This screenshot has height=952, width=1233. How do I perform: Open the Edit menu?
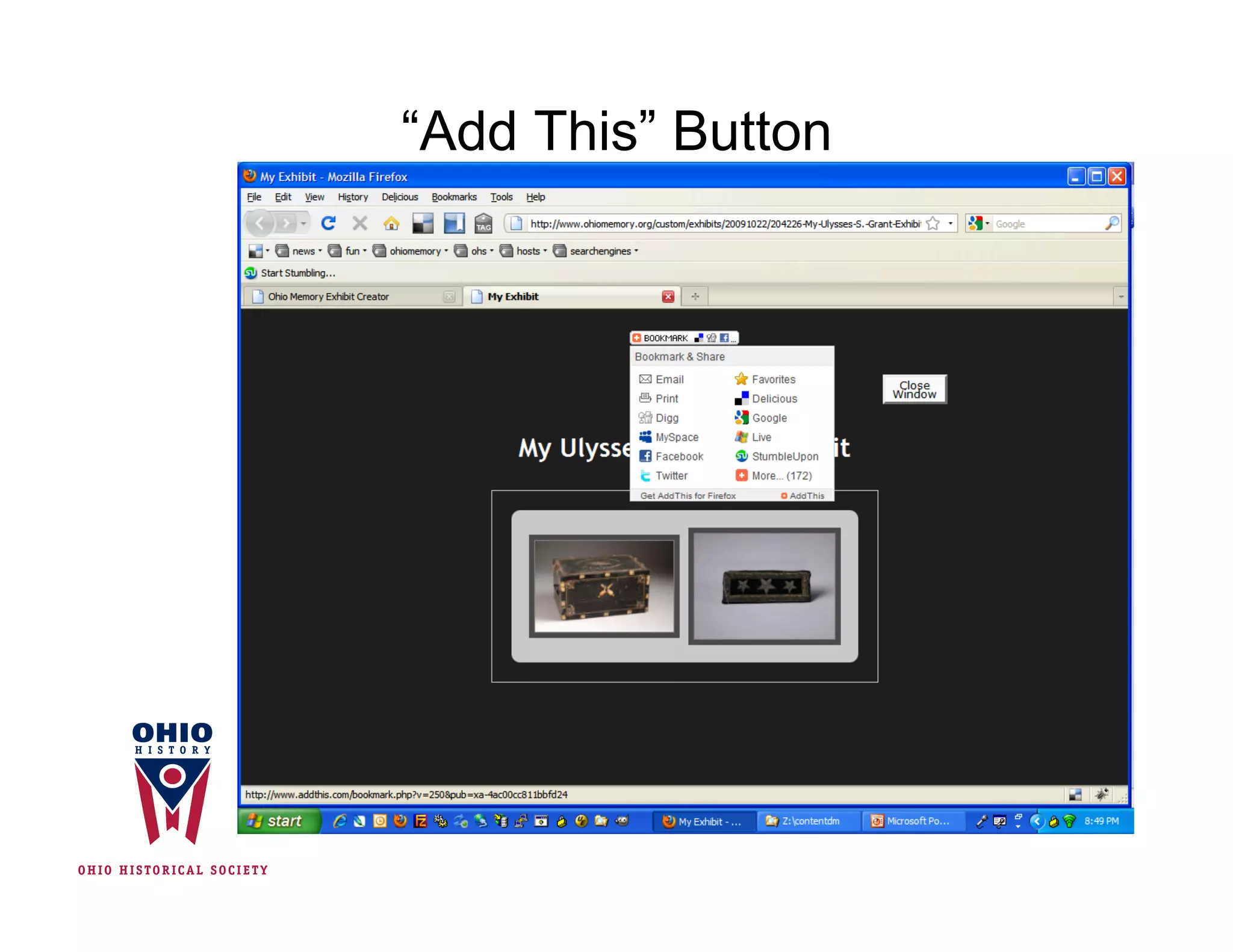coord(283,197)
